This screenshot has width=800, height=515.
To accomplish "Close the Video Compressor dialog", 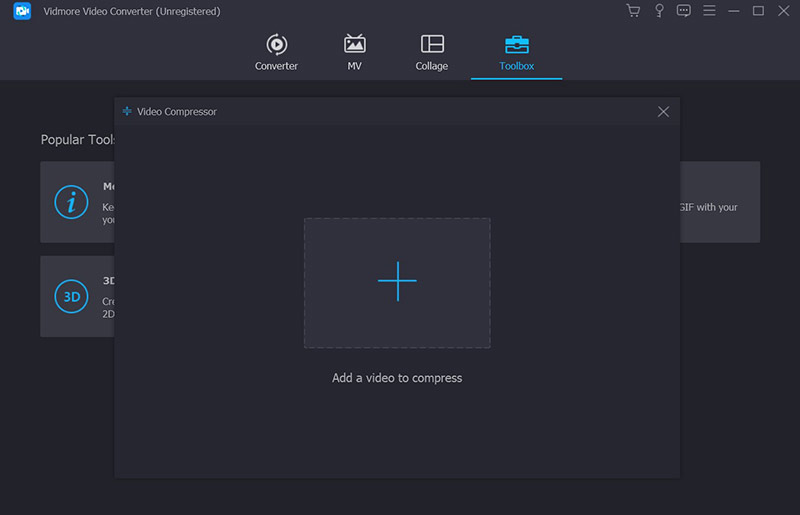I will 663,112.
